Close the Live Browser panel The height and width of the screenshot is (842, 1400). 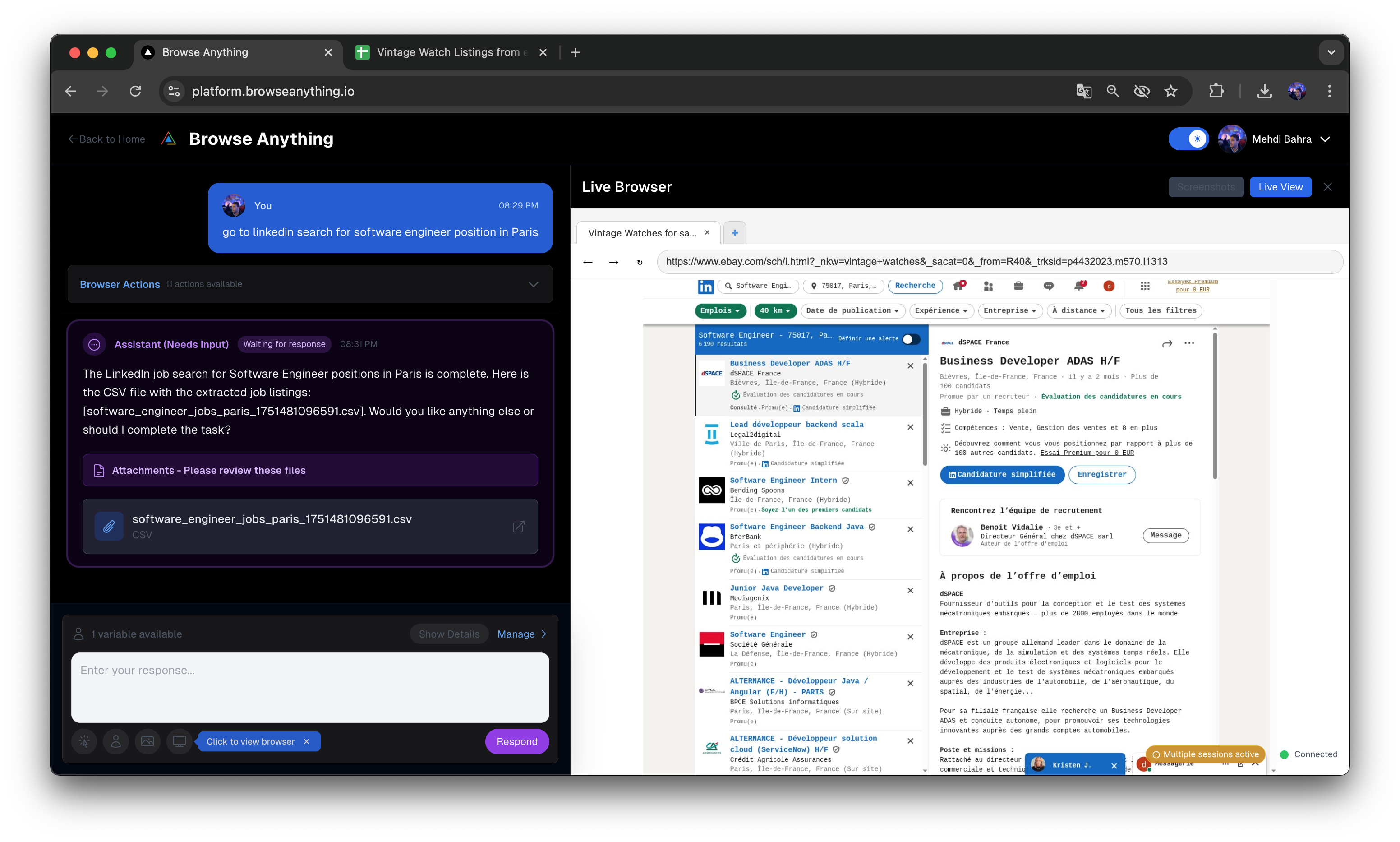[1327, 187]
